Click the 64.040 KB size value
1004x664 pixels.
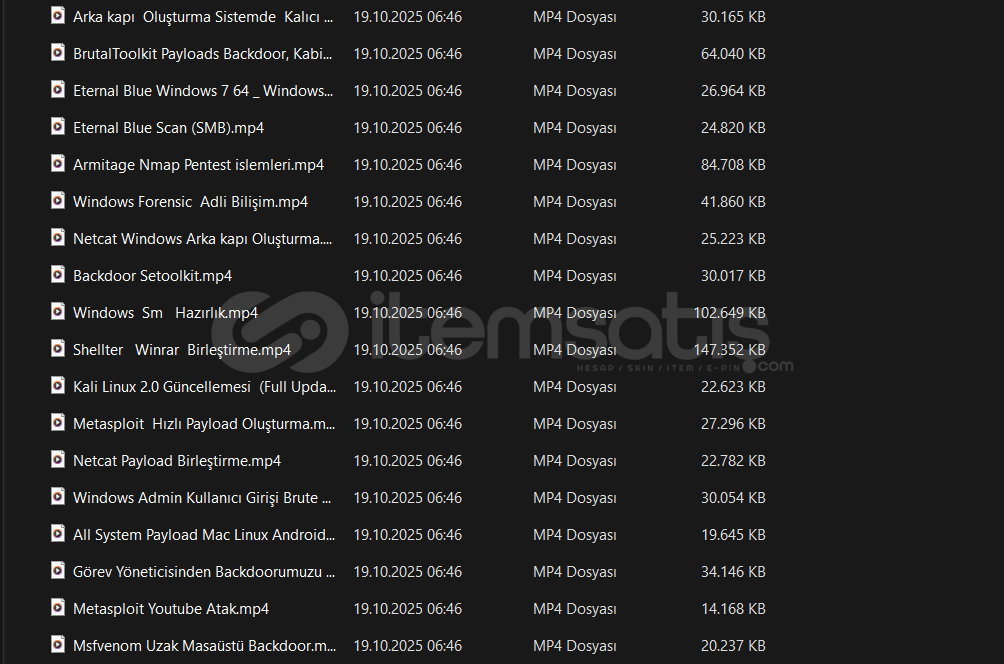(x=733, y=54)
